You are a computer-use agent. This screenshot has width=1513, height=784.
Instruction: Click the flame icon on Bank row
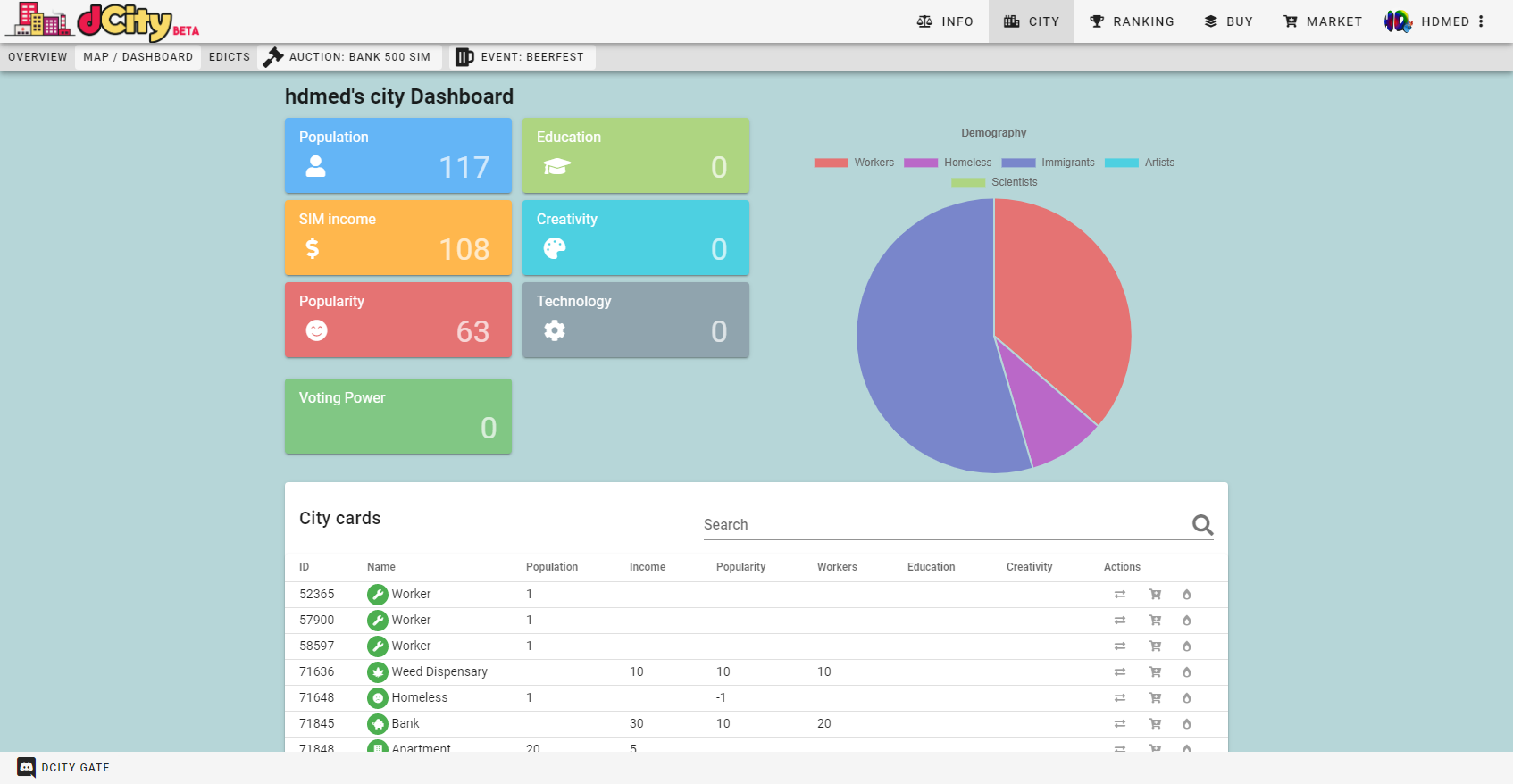[1187, 724]
